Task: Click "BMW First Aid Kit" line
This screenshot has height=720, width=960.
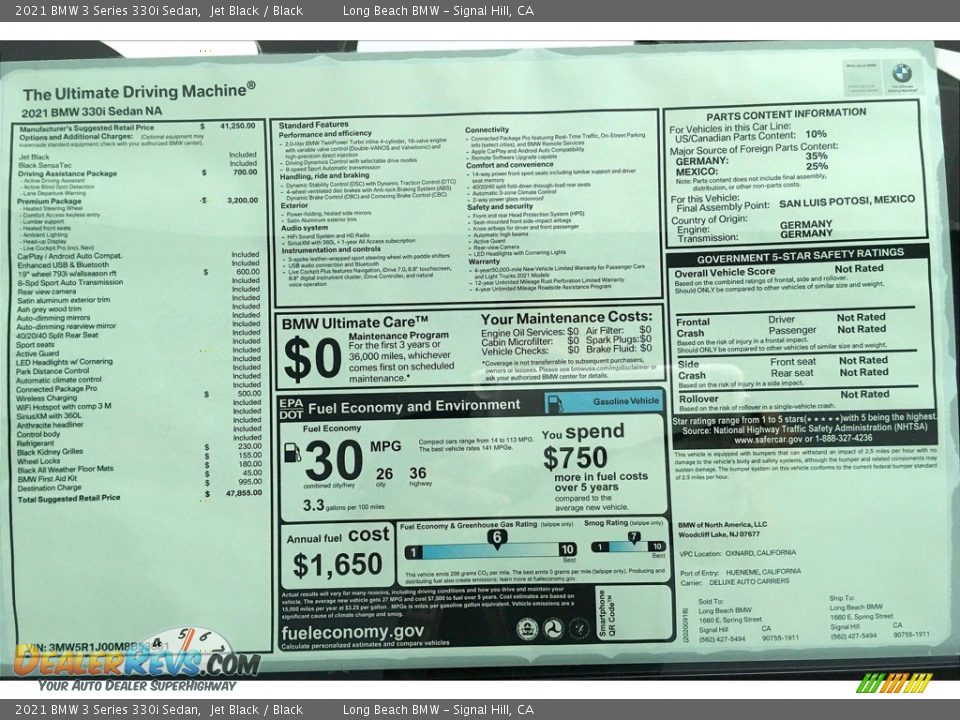Action: 47,479
